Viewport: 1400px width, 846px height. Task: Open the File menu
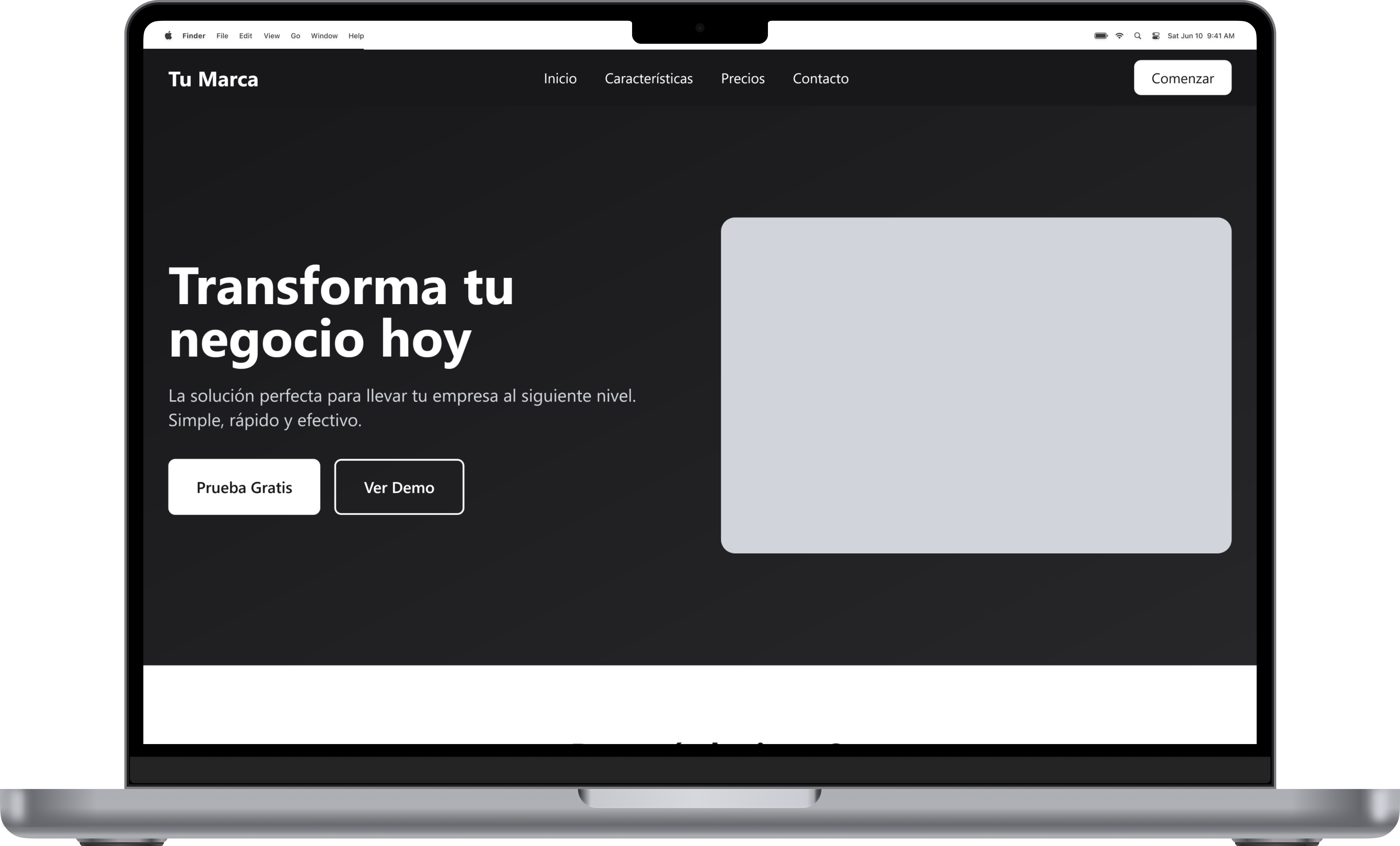[222, 36]
